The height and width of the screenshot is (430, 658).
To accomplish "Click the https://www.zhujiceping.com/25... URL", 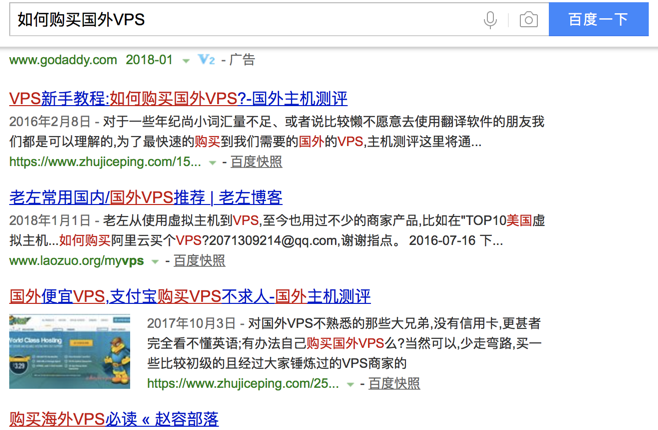I will point(243,383).
